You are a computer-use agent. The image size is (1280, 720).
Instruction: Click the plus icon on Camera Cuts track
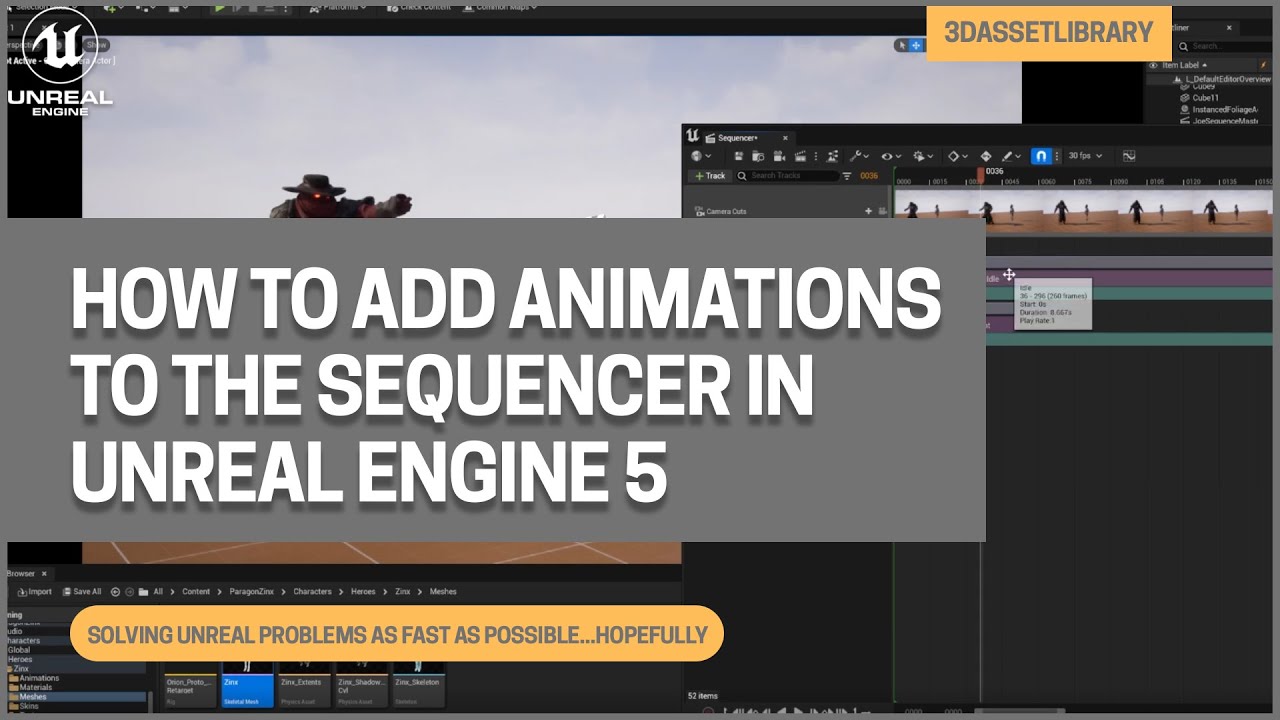868,211
